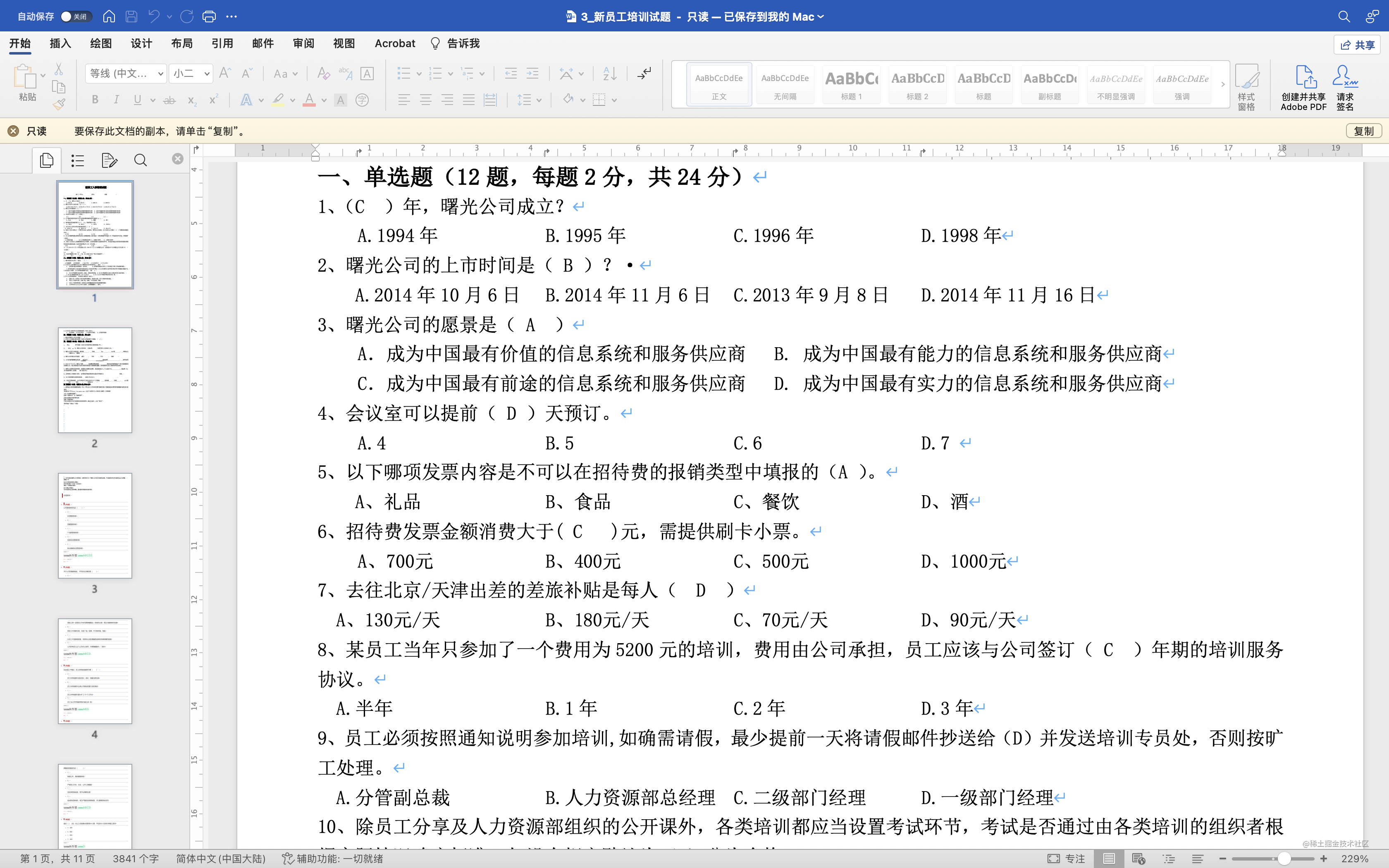This screenshot has height=868, width=1389.
Task: Click the 复制 button in read-only bar
Action: coord(1364,131)
